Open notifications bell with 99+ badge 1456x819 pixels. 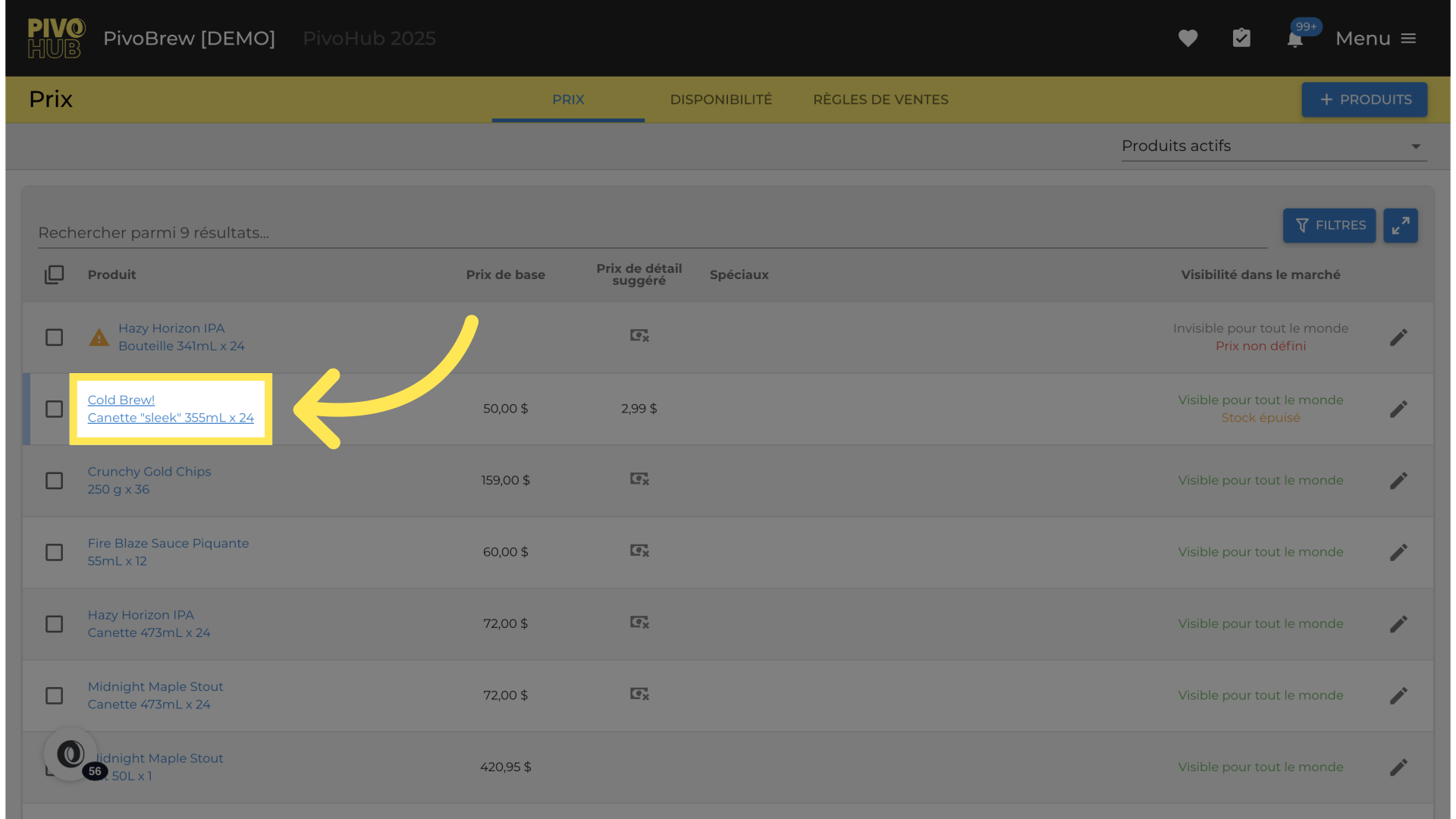pyautogui.click(x=1295, y=39)
